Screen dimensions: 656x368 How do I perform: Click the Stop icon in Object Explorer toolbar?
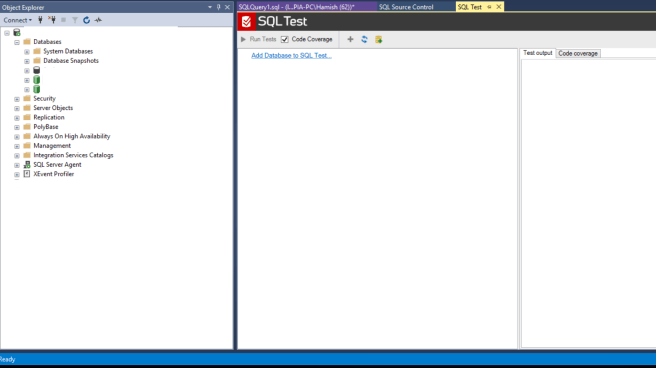[64, 20]
